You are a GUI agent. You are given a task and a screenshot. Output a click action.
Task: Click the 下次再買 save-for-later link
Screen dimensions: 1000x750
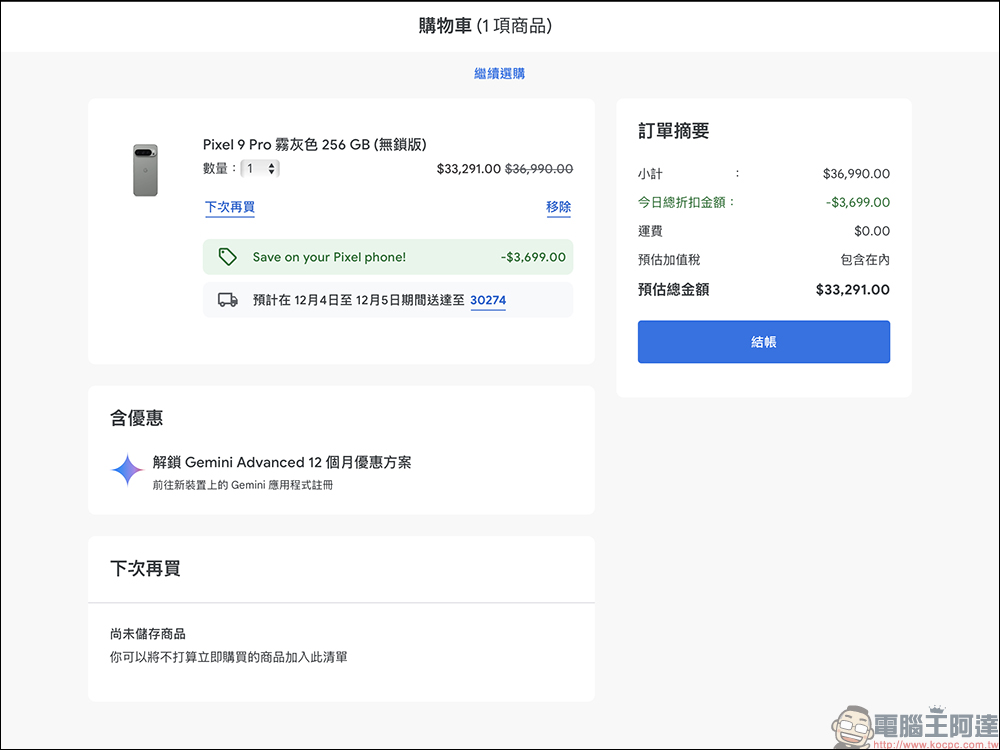(x=230, y=207)
